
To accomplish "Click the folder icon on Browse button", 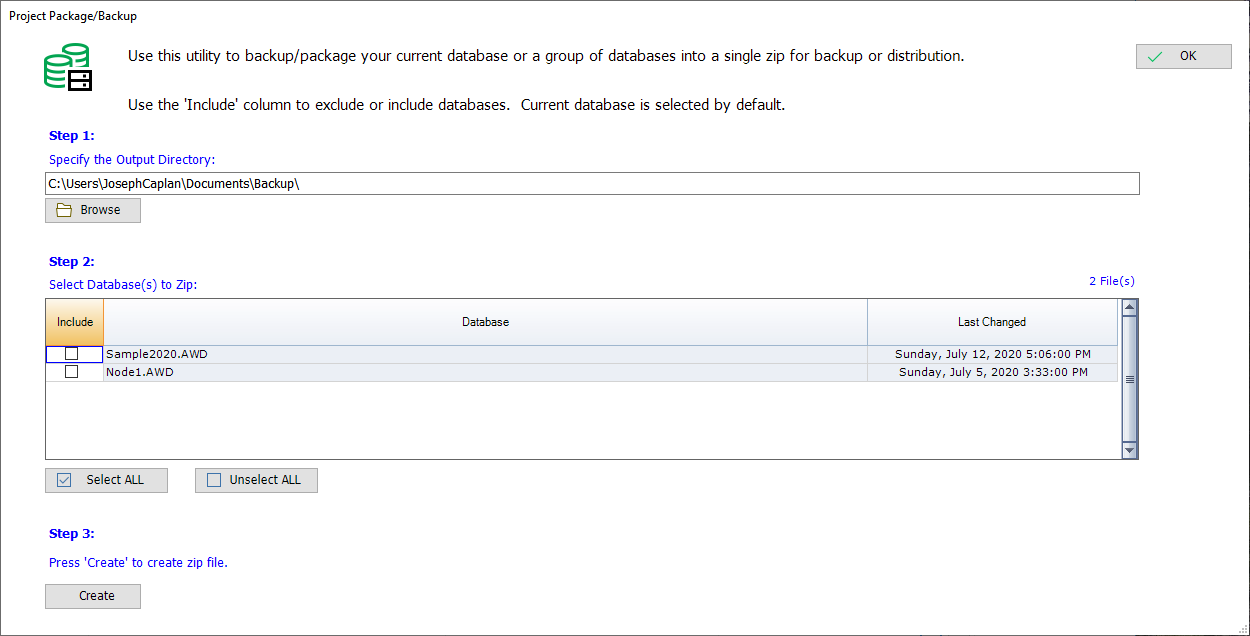I will (x=64, y=210).
